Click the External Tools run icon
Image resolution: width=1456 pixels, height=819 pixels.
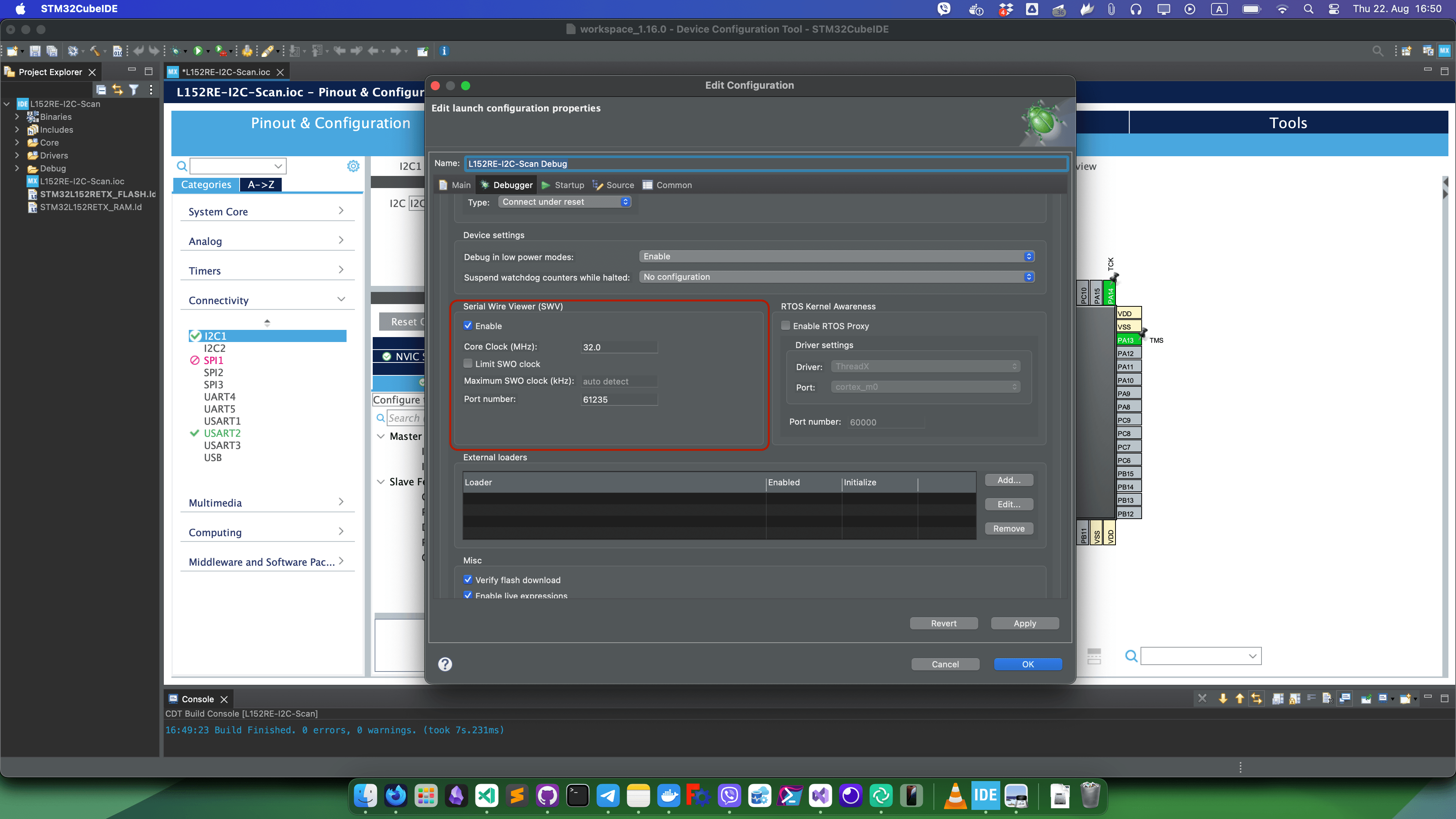click(221, 51)
